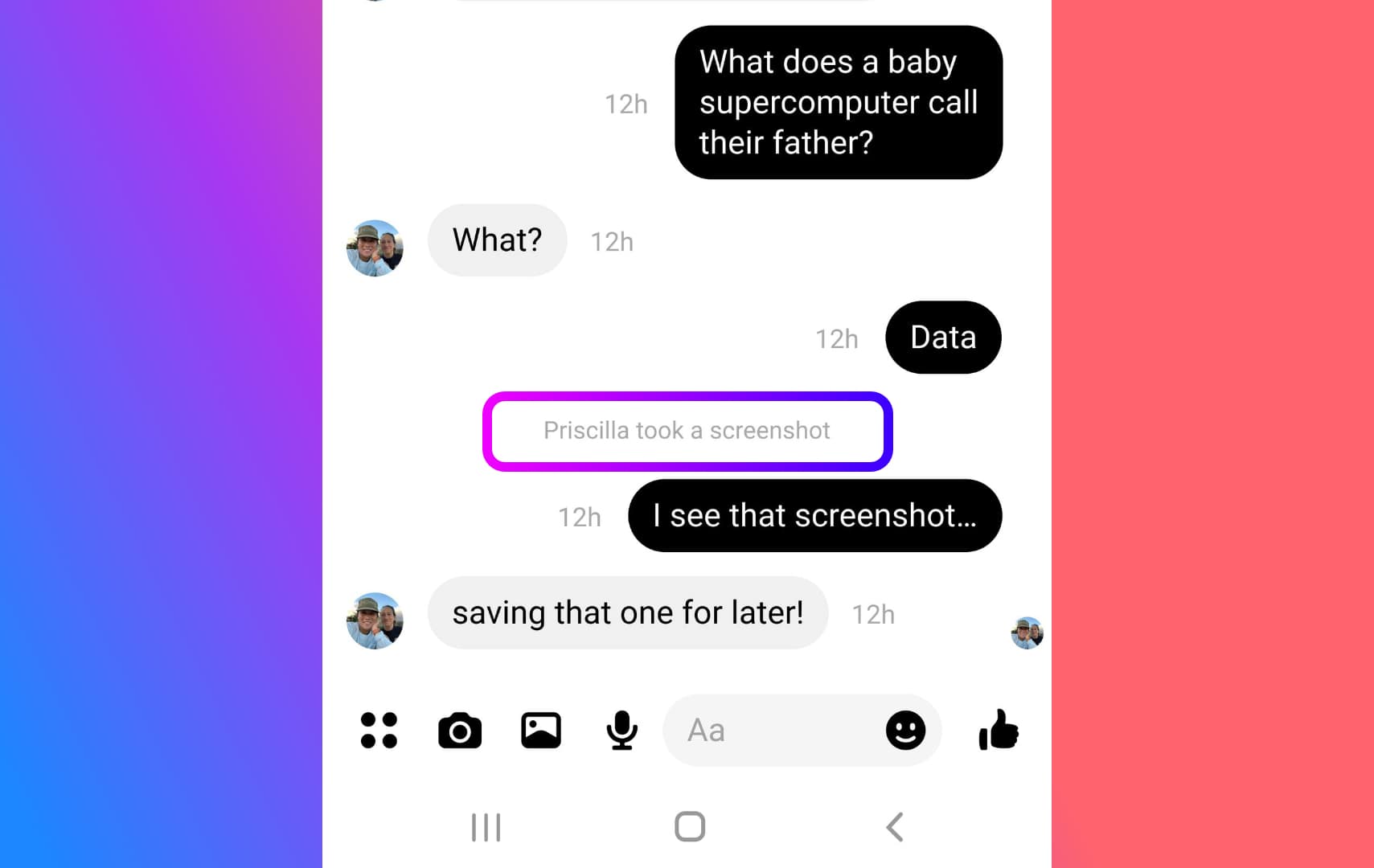
Task: Tap the Android home button
Action: click(690, 826)
